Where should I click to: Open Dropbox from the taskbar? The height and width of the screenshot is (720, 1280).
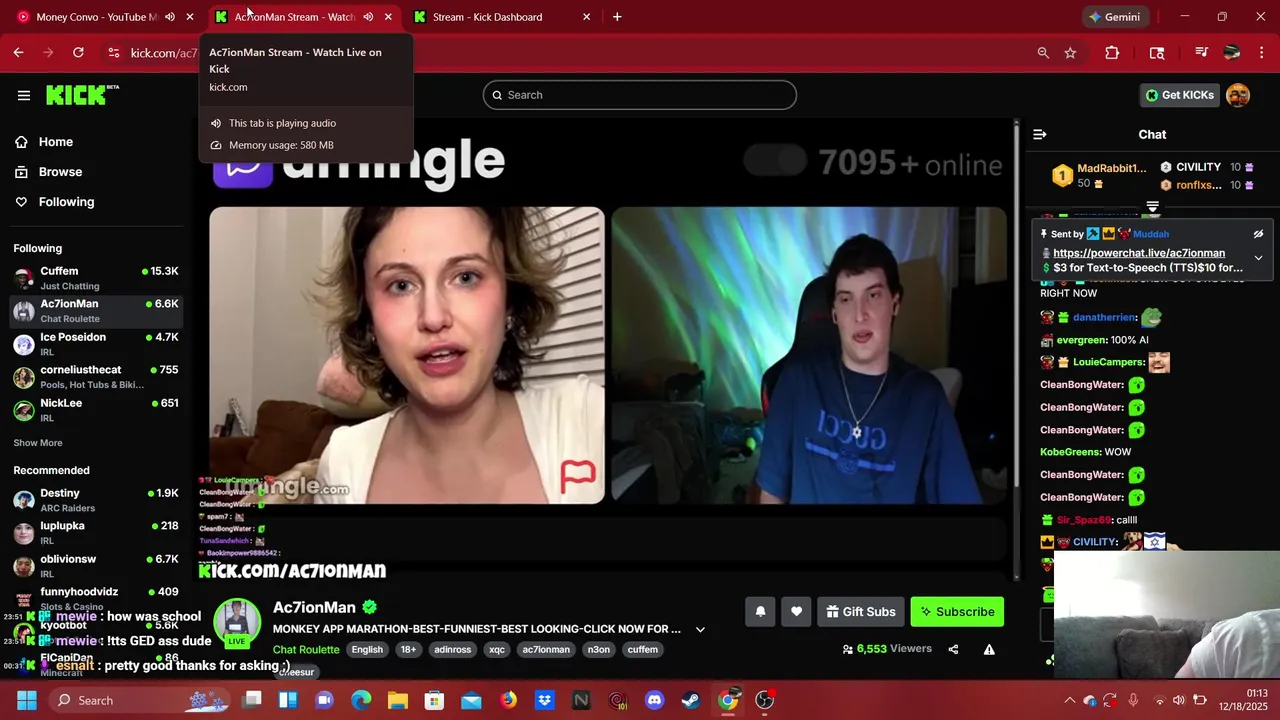tap(545, 700)
